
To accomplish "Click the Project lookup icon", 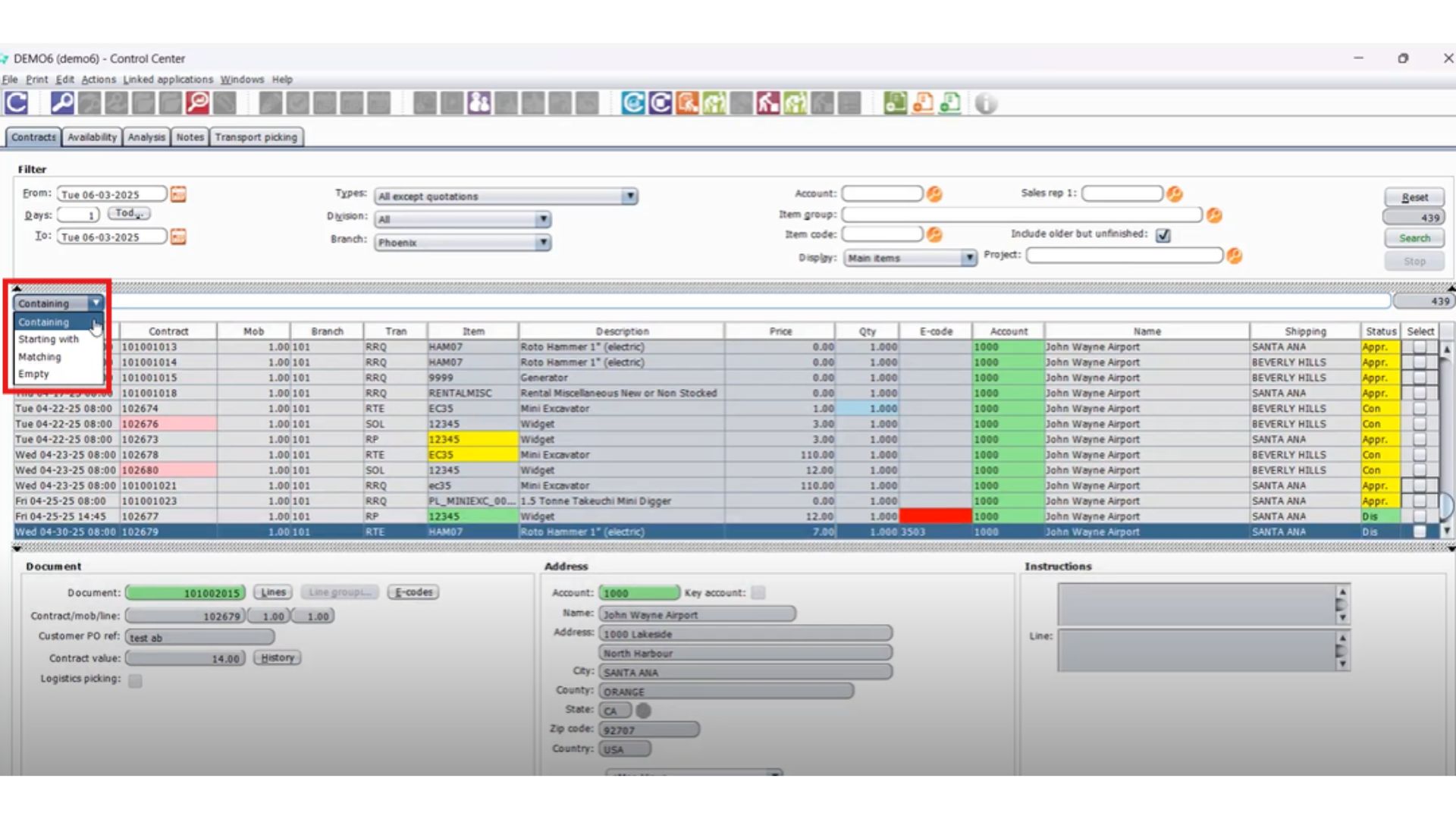I will click(1235, 256).
